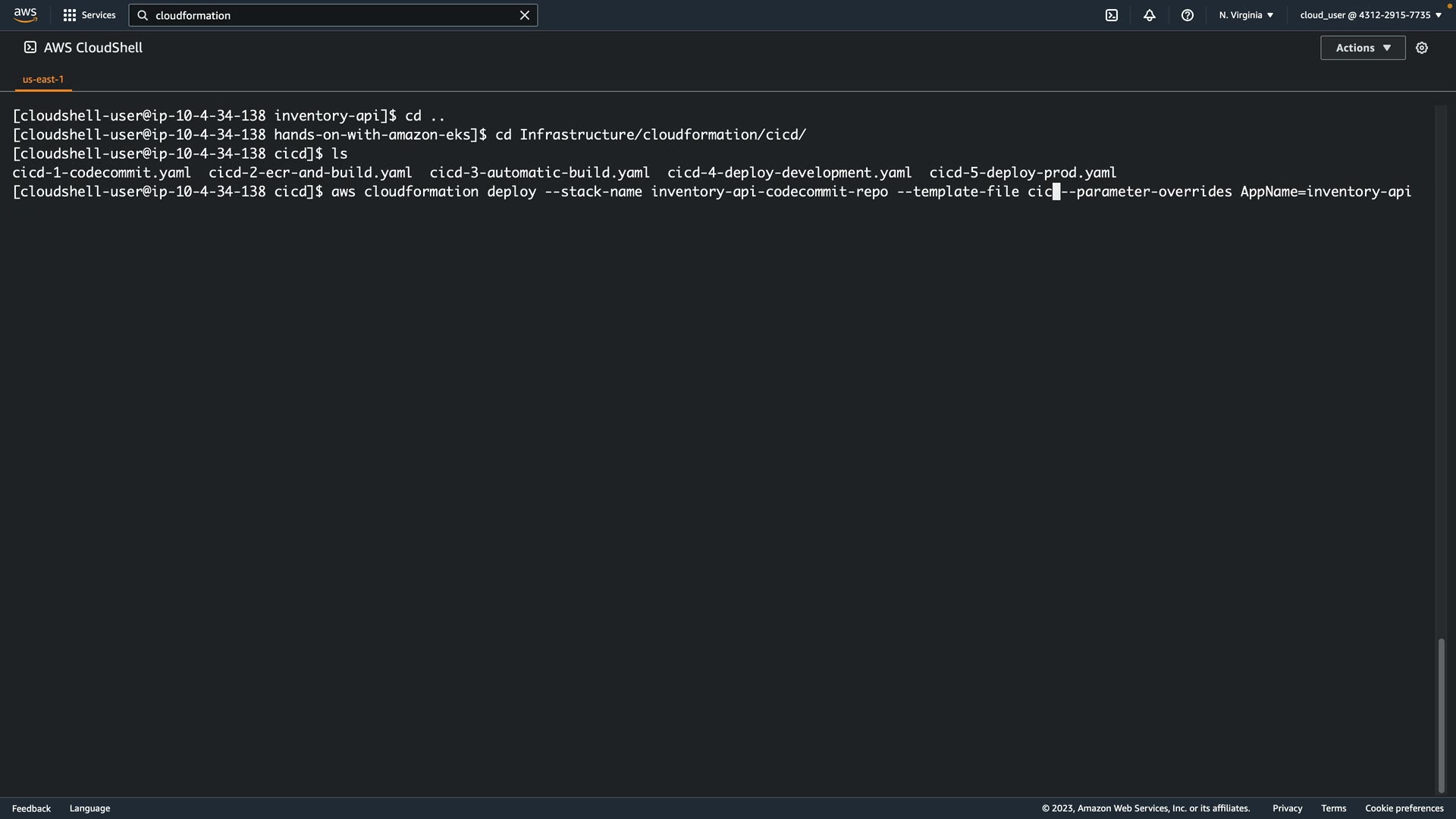Select the us-east-1 terminal tab

coord(43,79)
